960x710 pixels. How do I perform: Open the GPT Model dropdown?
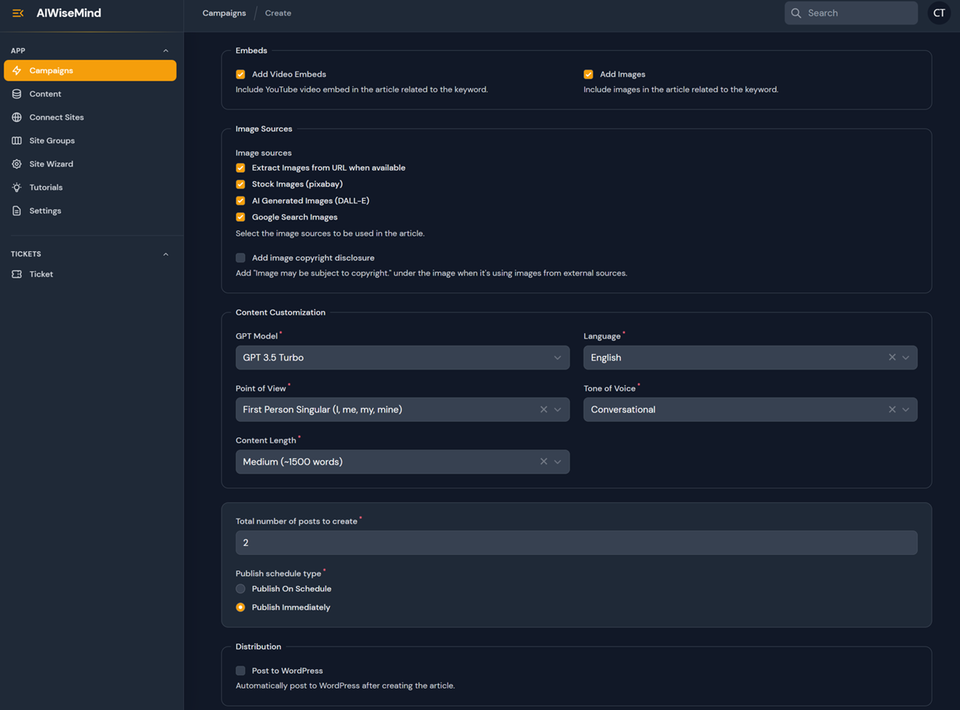402,357
